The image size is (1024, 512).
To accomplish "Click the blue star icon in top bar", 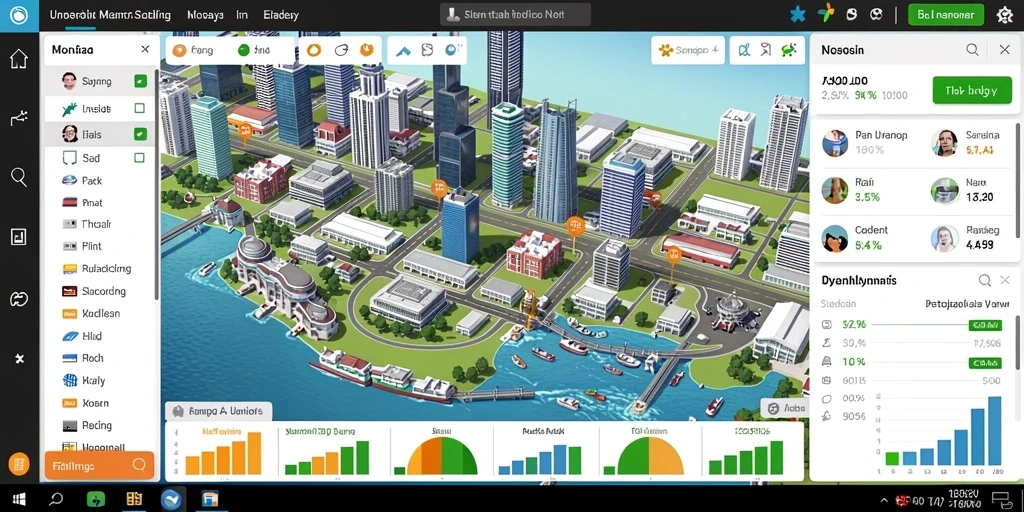I will 797,14.
